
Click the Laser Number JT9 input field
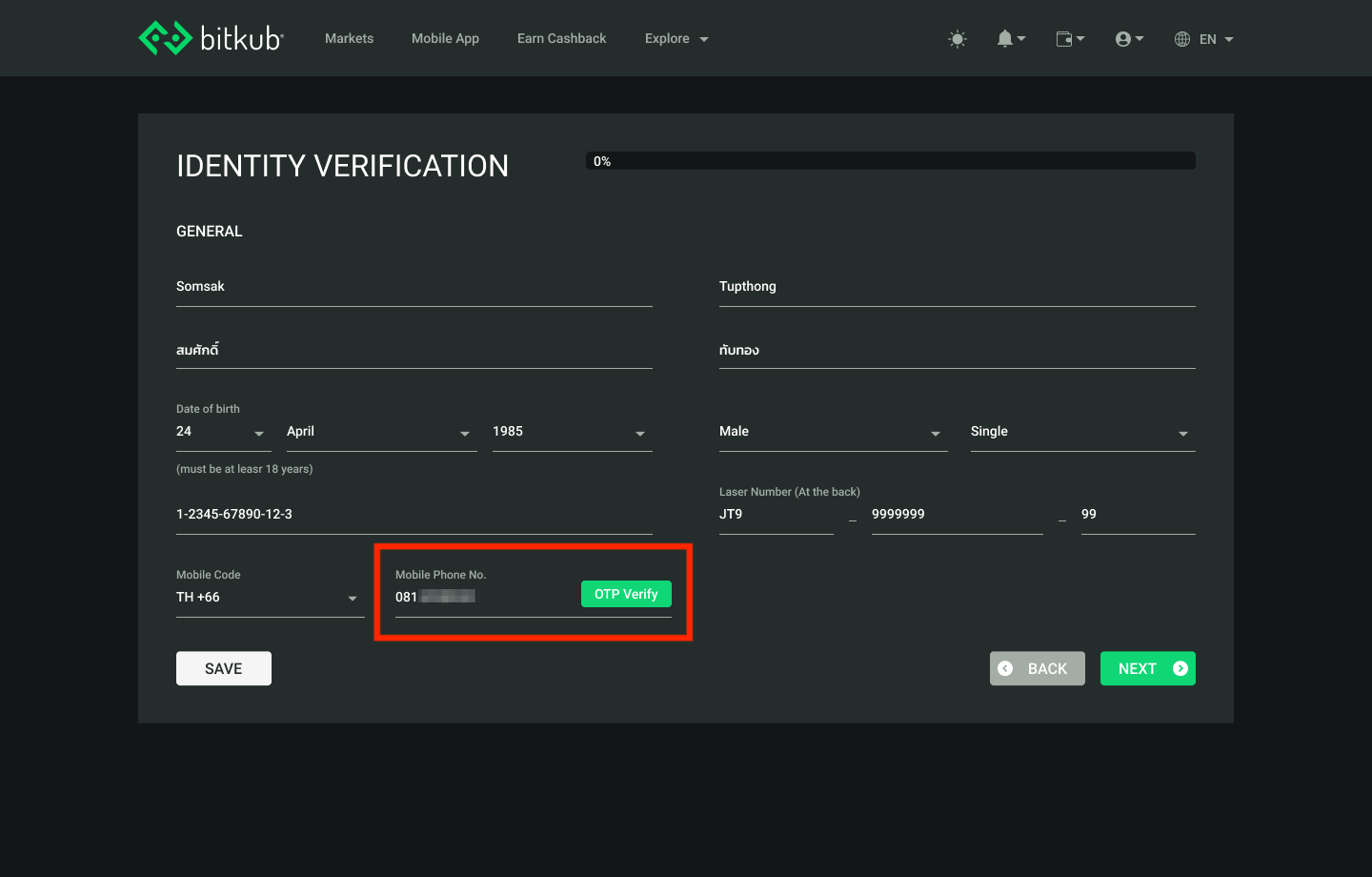776,514
